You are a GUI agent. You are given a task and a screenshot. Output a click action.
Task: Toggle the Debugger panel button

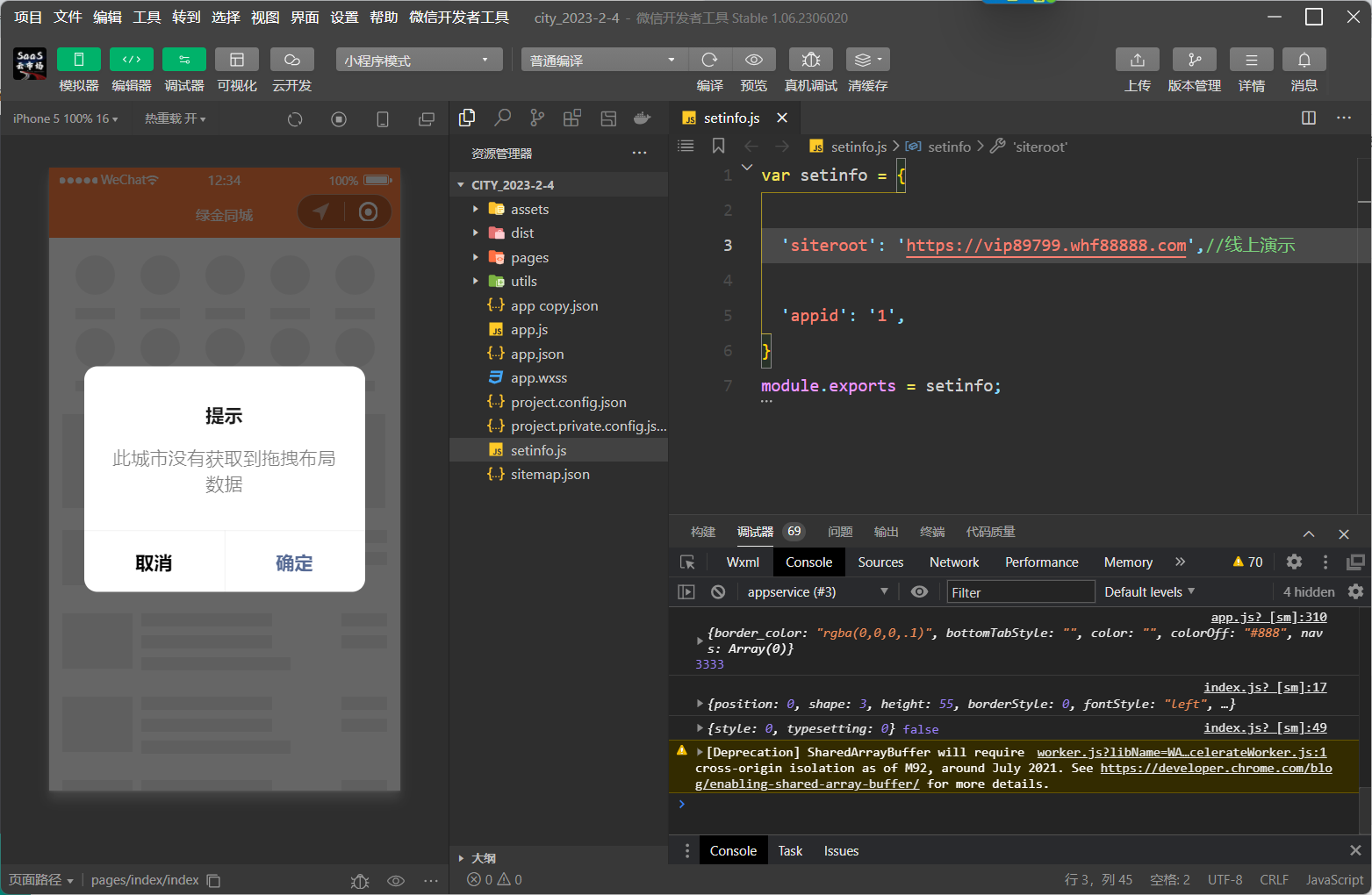pyautogui.click(x=184, y=59)
